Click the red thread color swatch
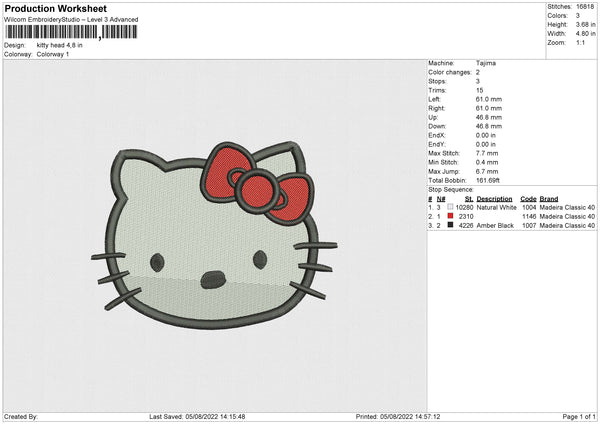The image size is (600, 424). click(450, 216)
